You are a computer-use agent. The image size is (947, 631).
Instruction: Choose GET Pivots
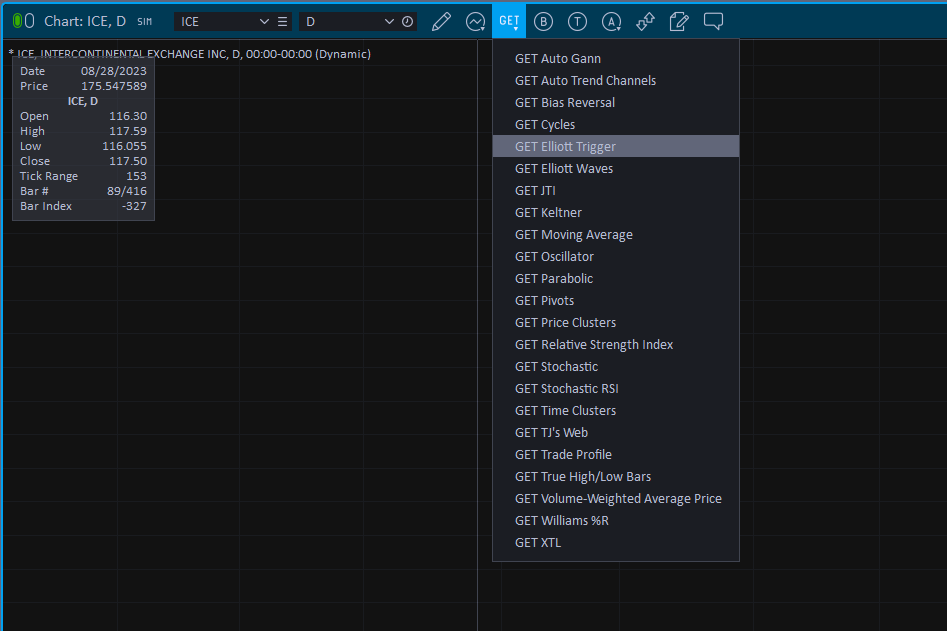tap(616, 301)
